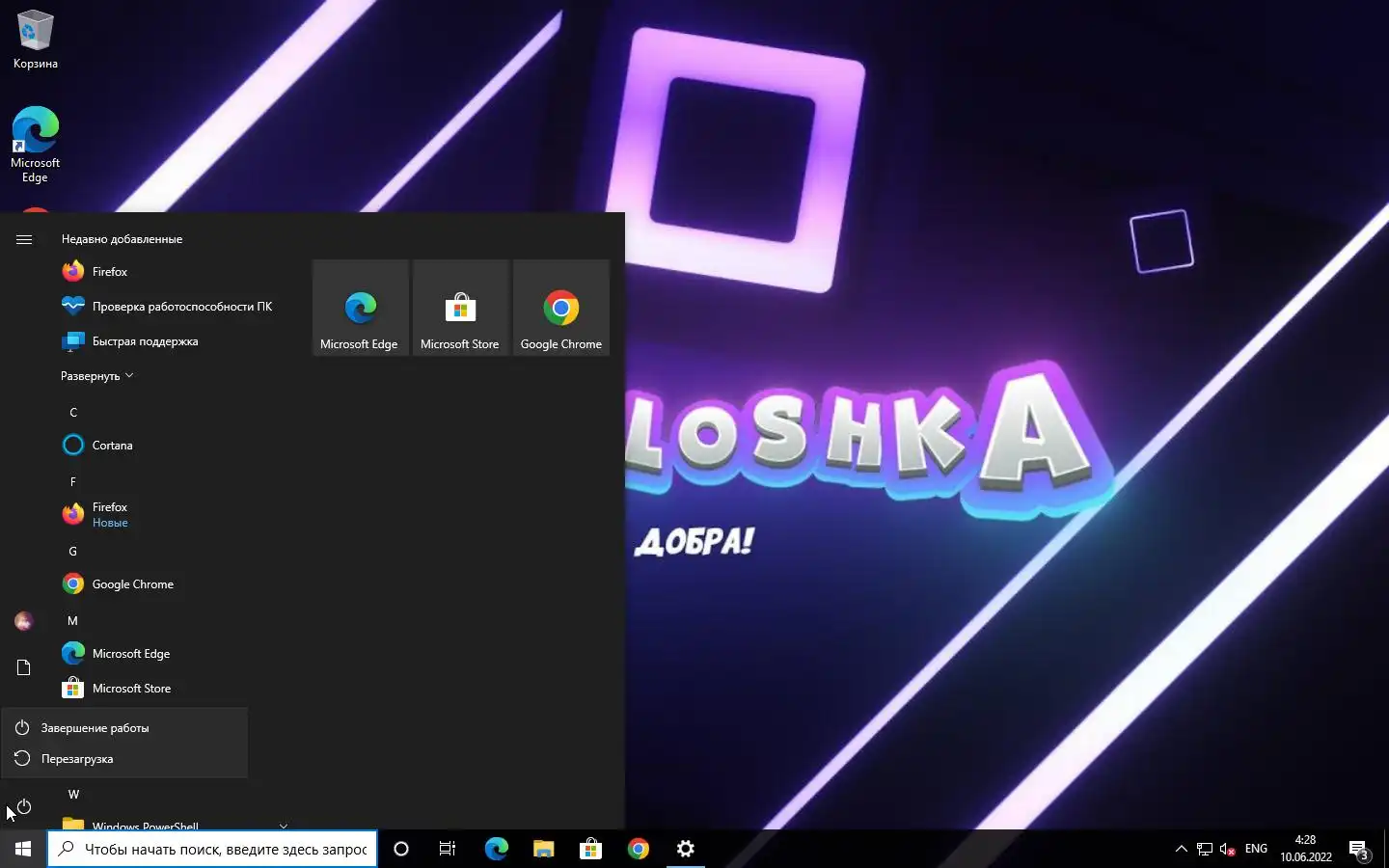Screen dimensions: 1389x868
Task: Show hidden tray icons chevron
Action: [1181, 849]
